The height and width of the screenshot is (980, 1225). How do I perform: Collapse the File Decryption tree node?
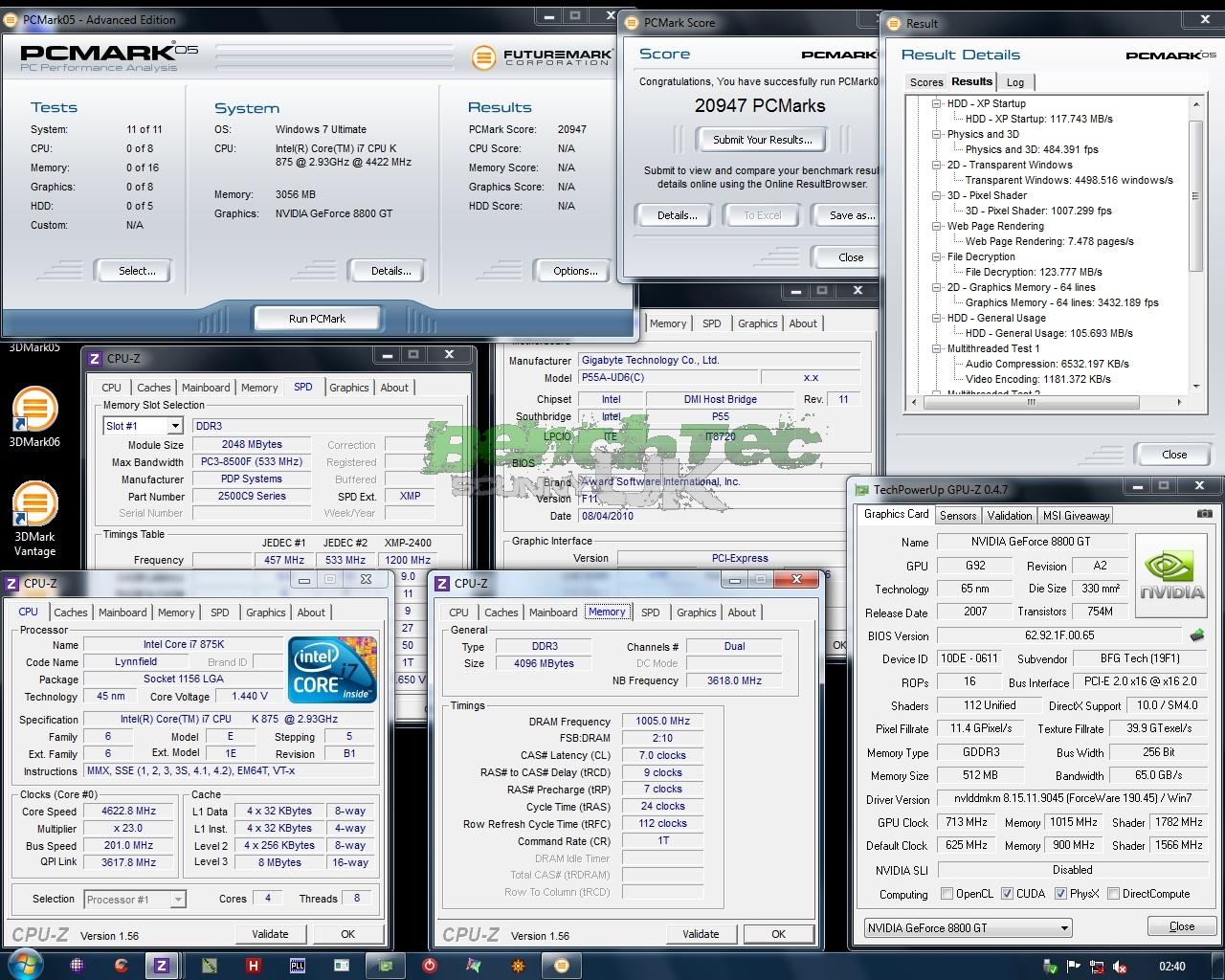(937, 256)
